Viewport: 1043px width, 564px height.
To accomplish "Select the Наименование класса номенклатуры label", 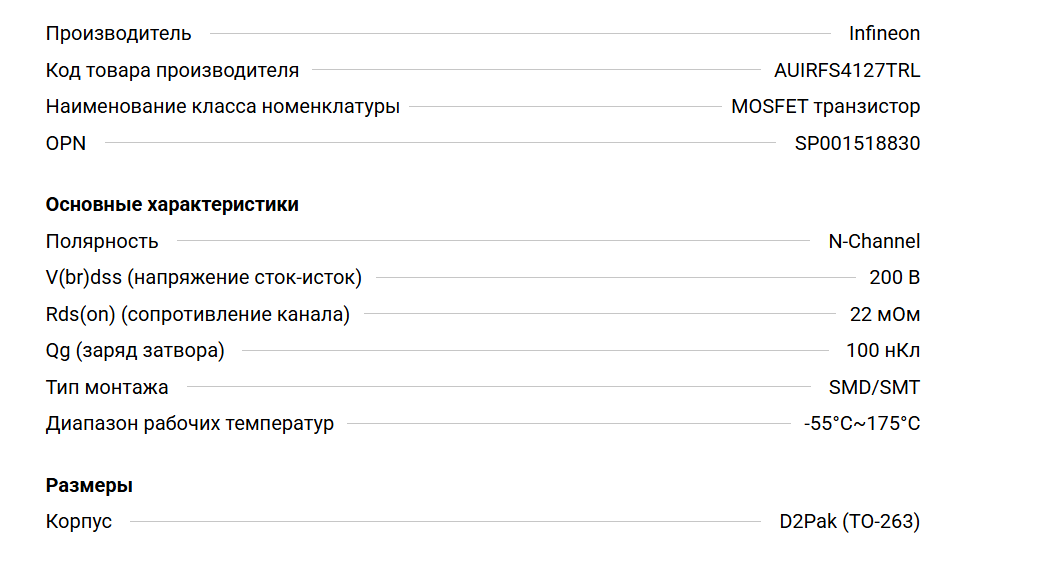I will pos(222,106).
